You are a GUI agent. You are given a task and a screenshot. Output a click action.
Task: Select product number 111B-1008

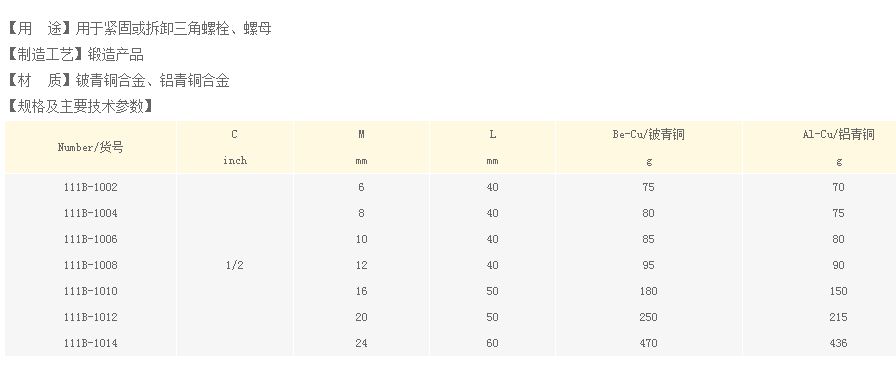pyautogui.click(x=90, y=265)
